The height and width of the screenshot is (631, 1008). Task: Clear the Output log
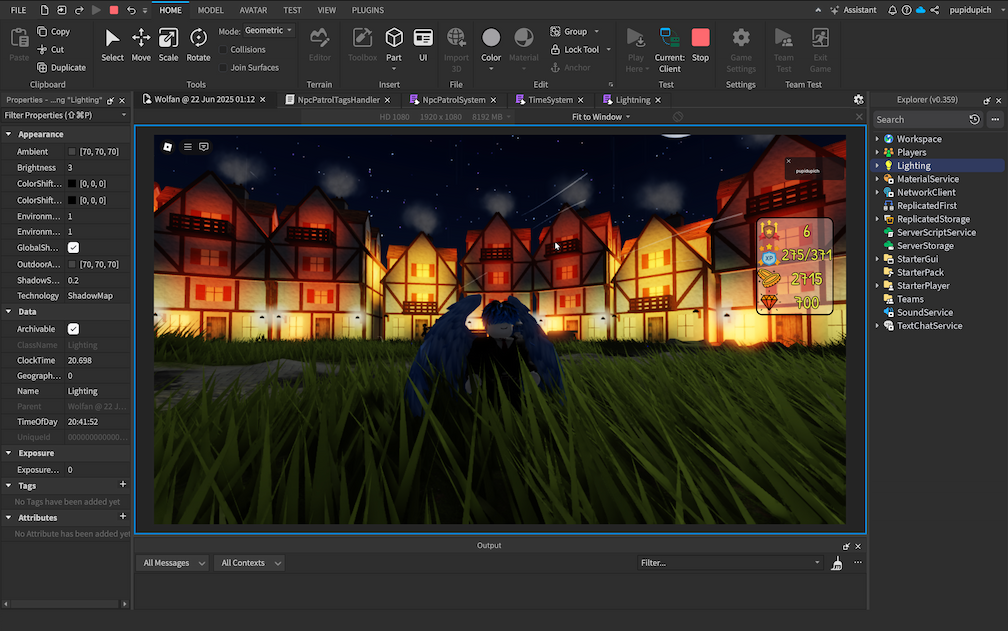pyautogui.click(x=836, y=564)
